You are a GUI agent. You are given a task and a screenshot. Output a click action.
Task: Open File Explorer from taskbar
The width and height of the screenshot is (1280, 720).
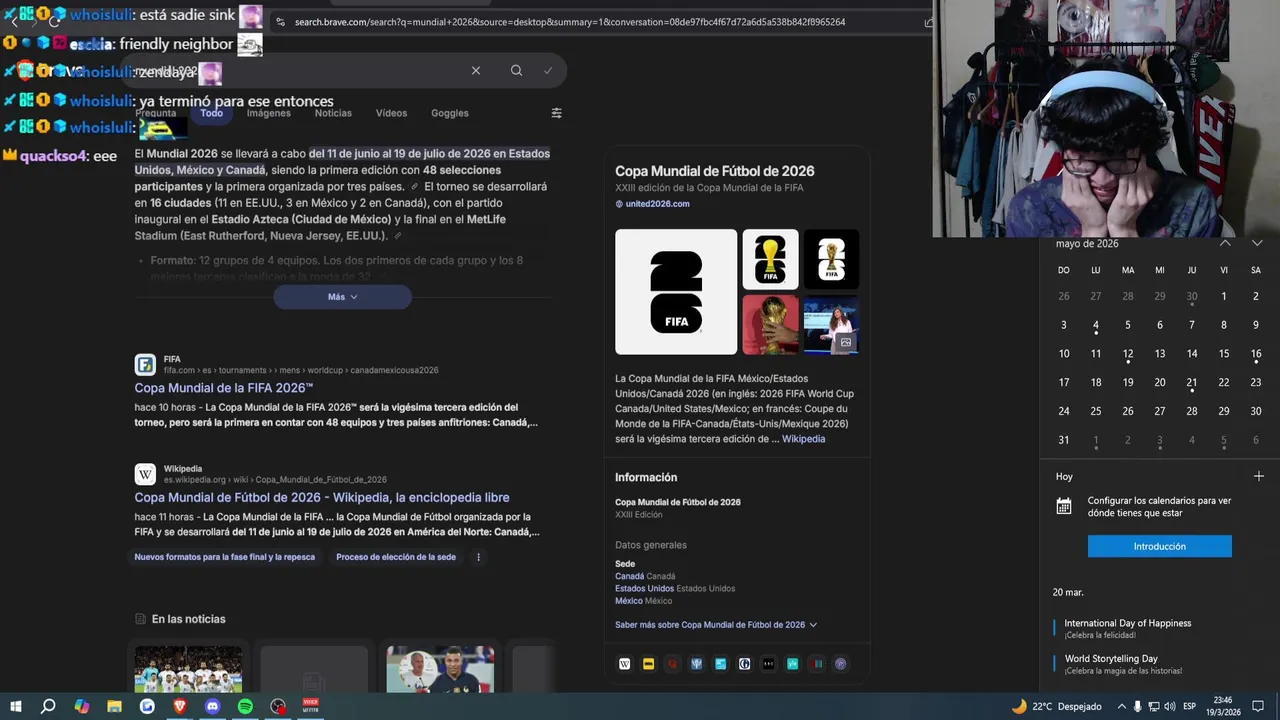coord(114,706)
